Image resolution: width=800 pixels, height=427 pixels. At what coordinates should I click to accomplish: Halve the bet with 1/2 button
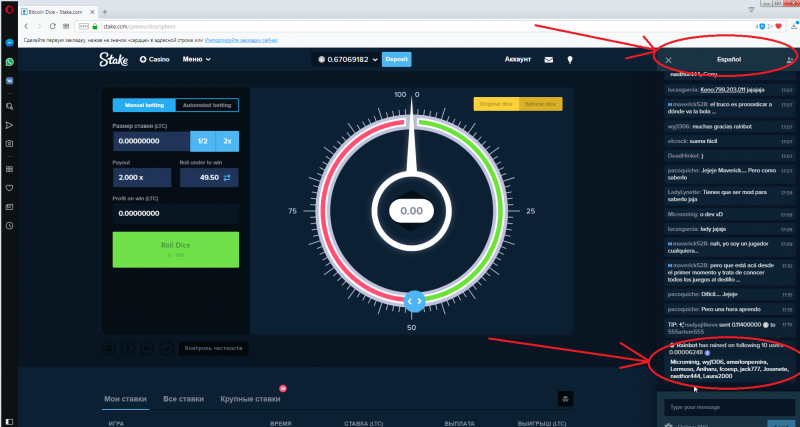(x=203, y=141)
